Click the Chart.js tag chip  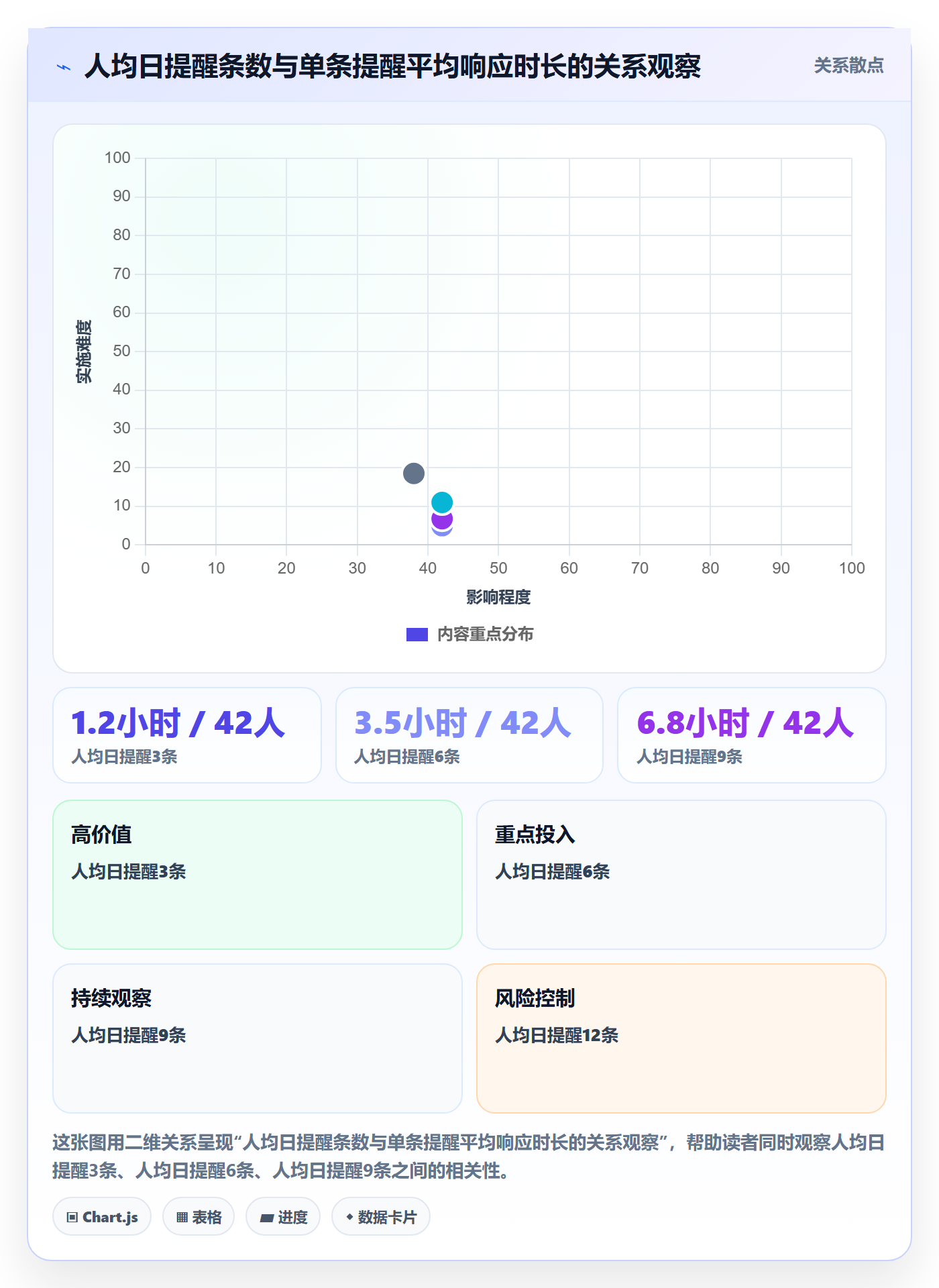(x=102, y=1217)
